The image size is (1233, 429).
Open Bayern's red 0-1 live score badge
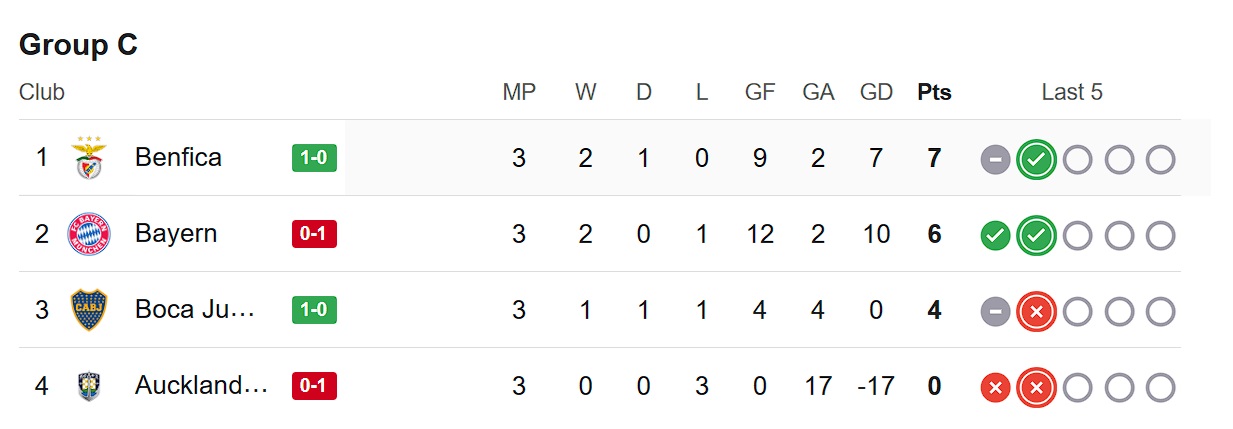(314, 234)
